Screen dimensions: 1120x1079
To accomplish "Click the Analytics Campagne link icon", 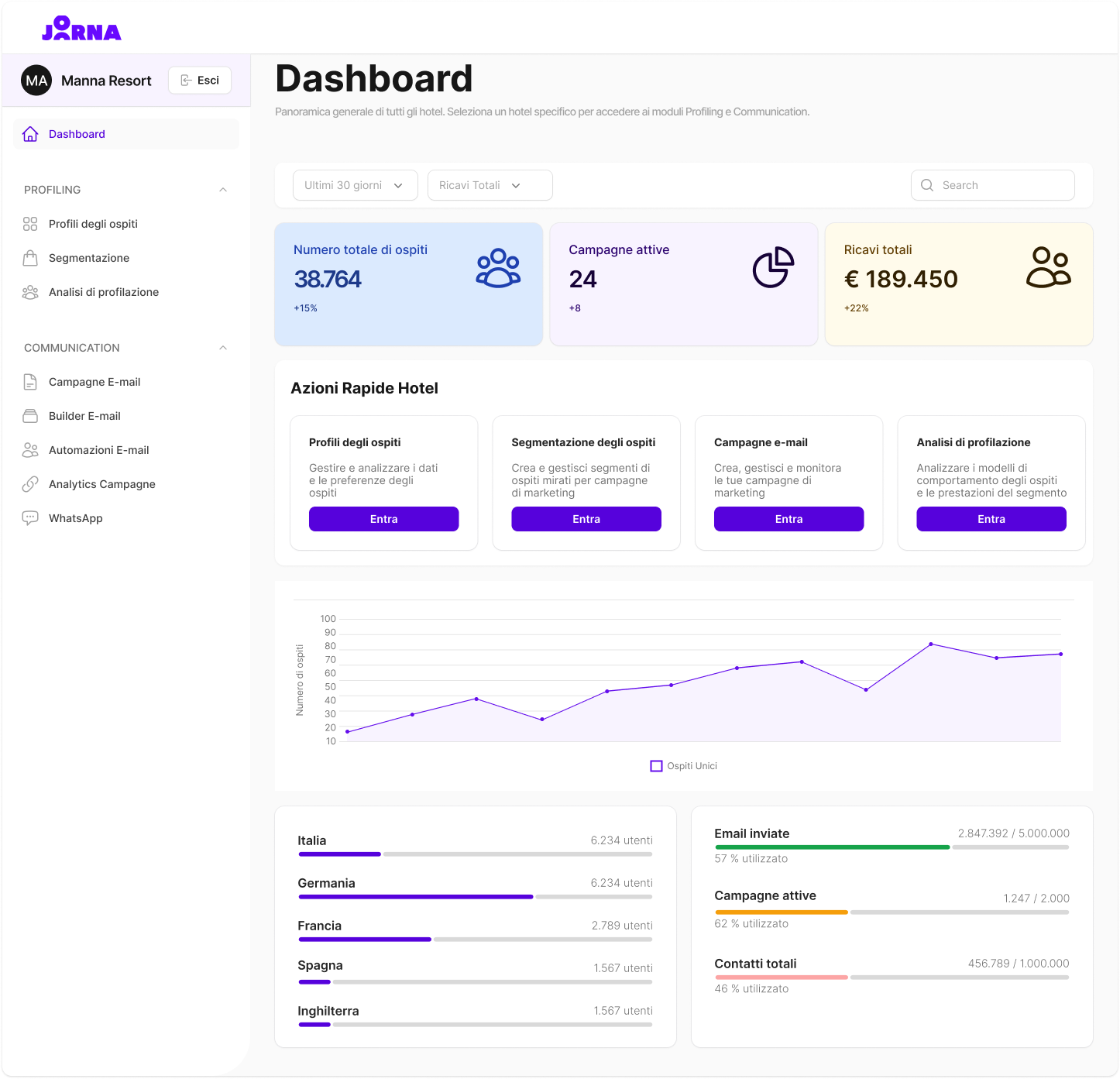I will [30, 483].
